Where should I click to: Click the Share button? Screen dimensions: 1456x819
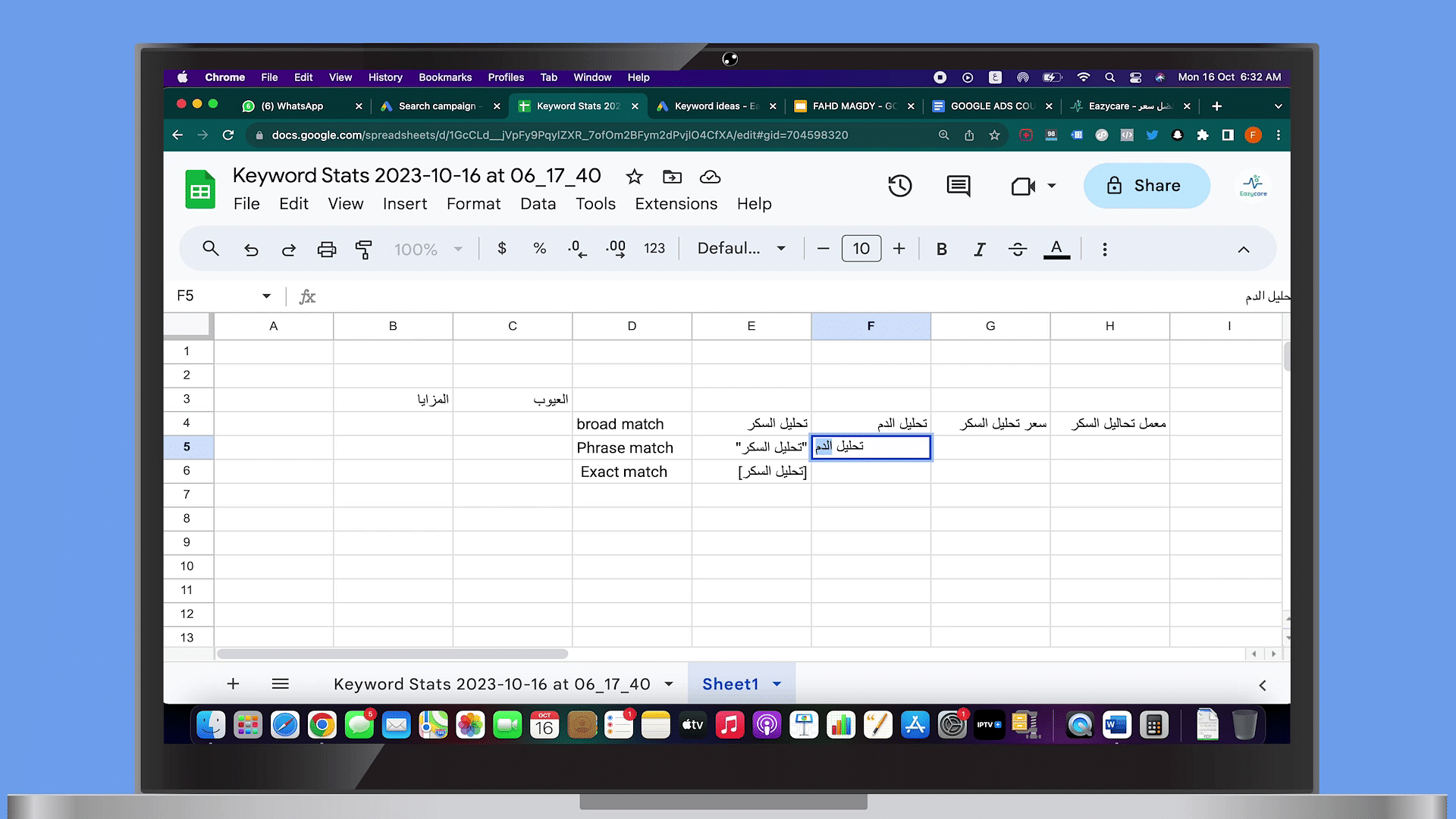1147,186
